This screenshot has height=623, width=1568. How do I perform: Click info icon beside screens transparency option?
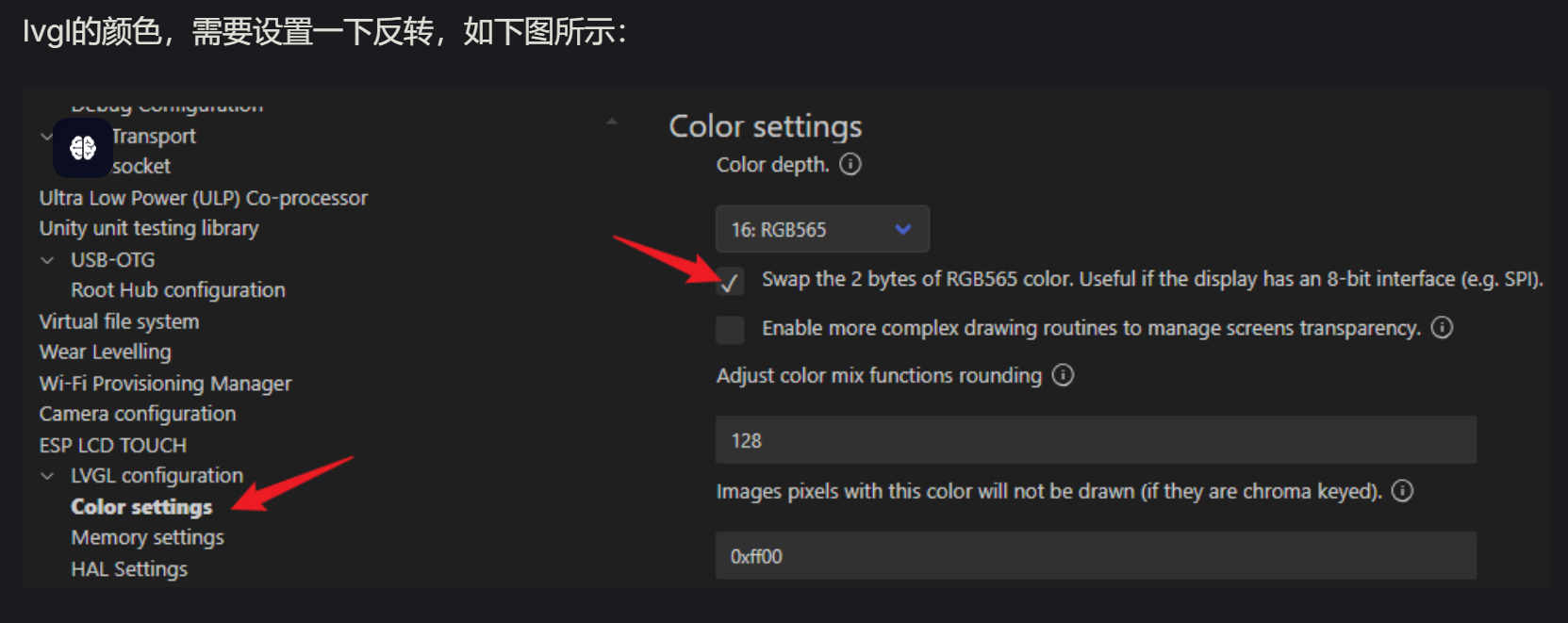tap(1442, 328)
